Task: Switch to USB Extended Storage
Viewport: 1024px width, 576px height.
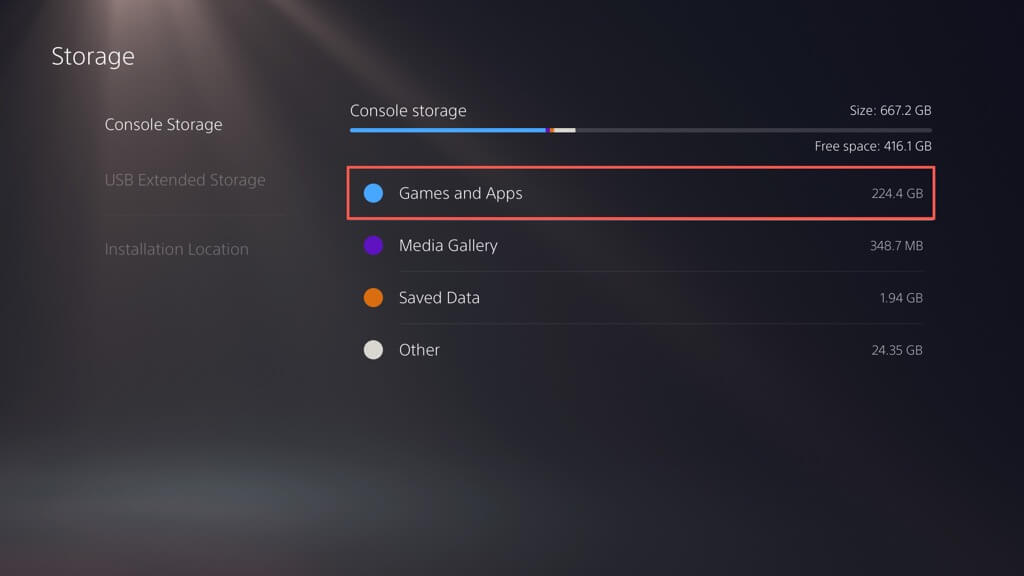Action: click(185, 180)
